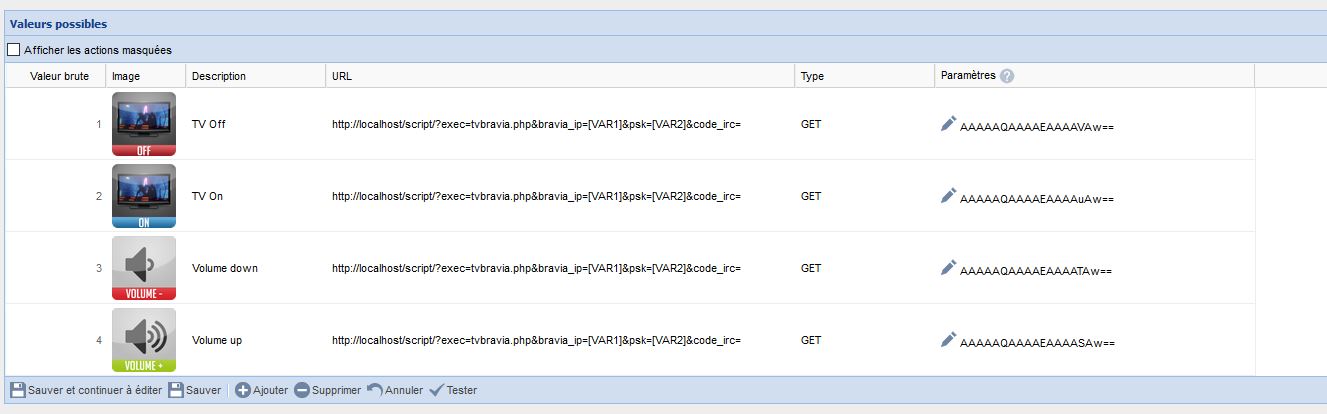The height and width of the screenshot is (414, 1327).
Task: Enable Afficher les actions masquées checkbox
Action: coord(14,49)
